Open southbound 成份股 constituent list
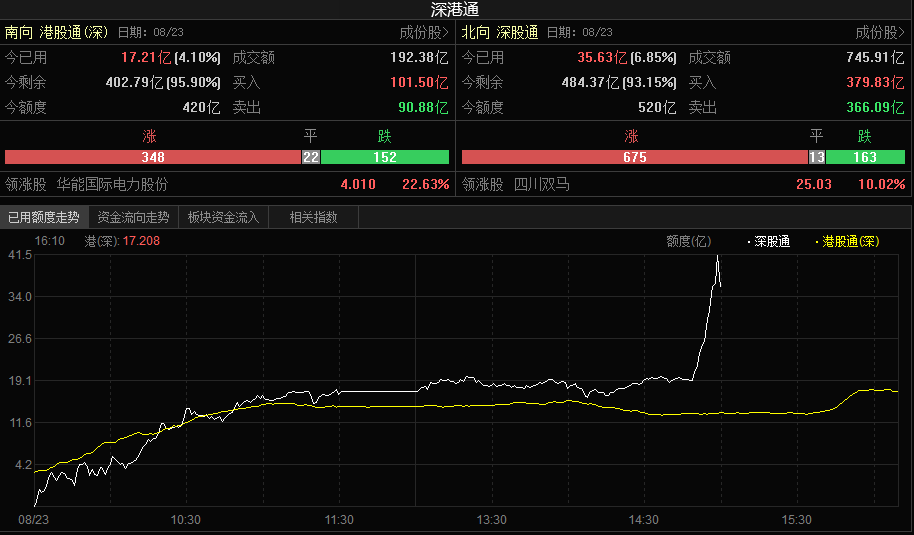The image size is (914, 535). 424,32
